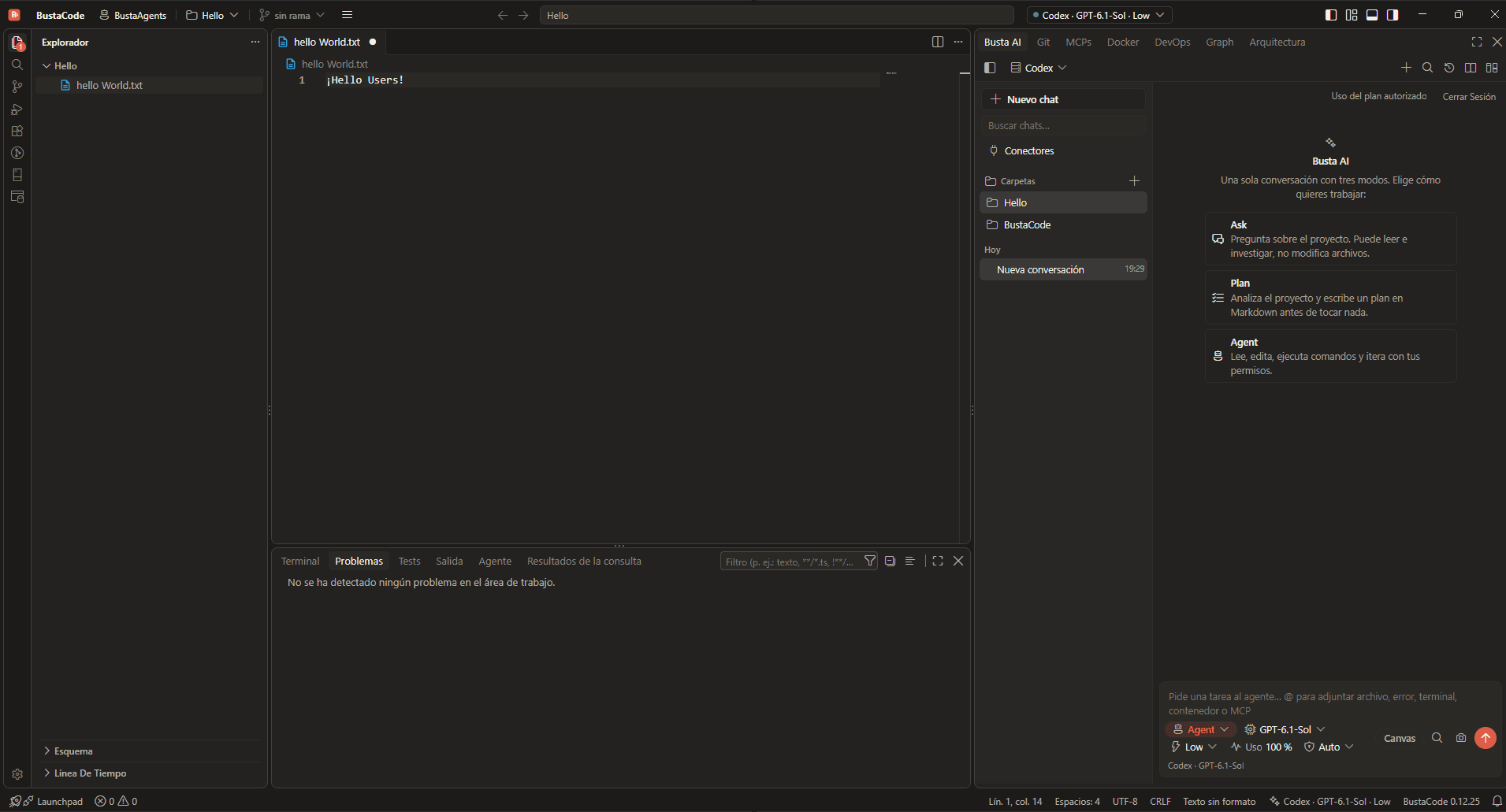Switch to the Git tab
1506x812 pixels.
point(1043,42)
